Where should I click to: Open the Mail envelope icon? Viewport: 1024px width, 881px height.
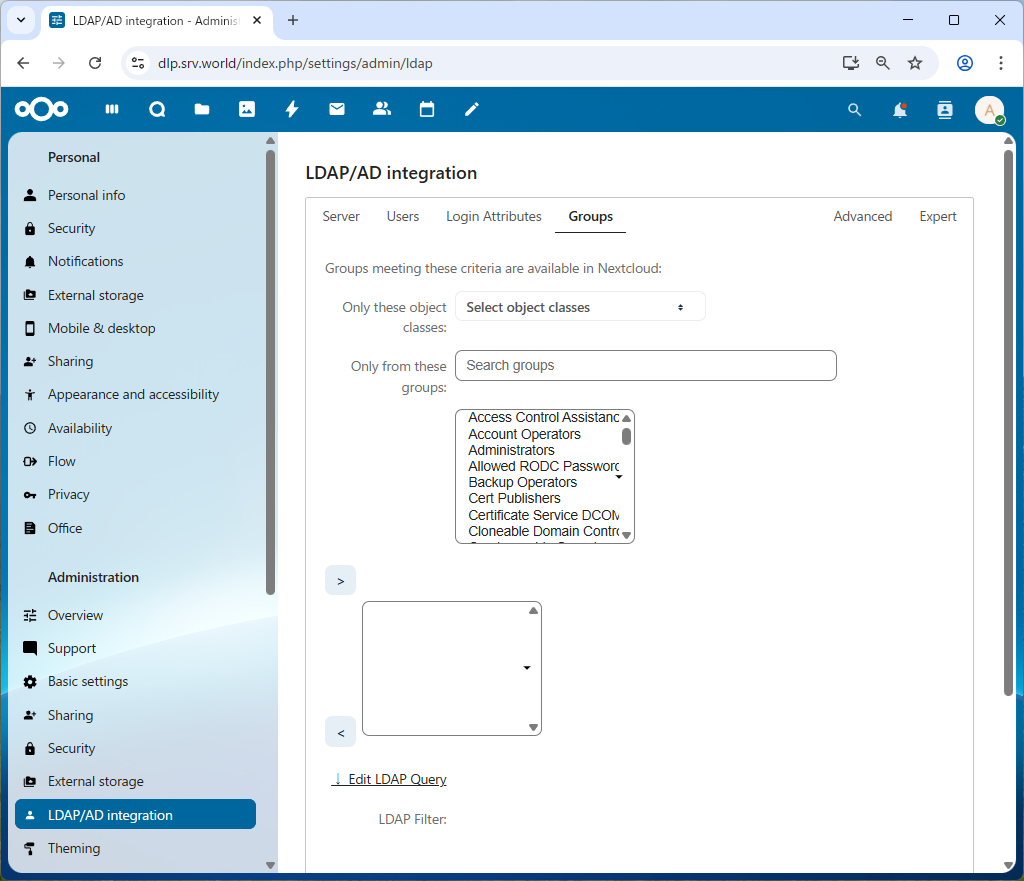(x=337, y=110)
